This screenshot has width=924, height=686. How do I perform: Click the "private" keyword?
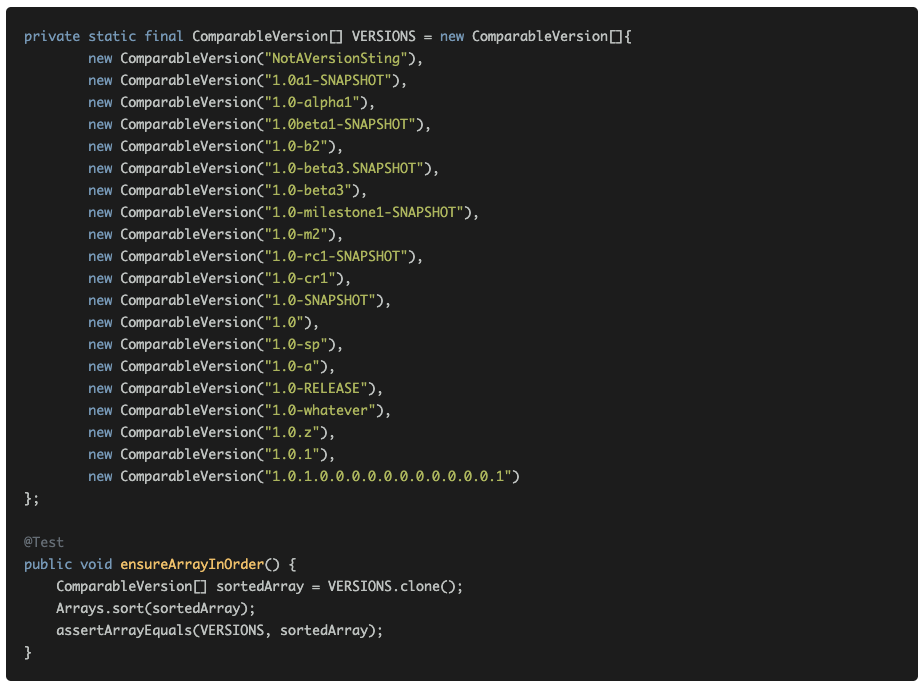(52, 37)
